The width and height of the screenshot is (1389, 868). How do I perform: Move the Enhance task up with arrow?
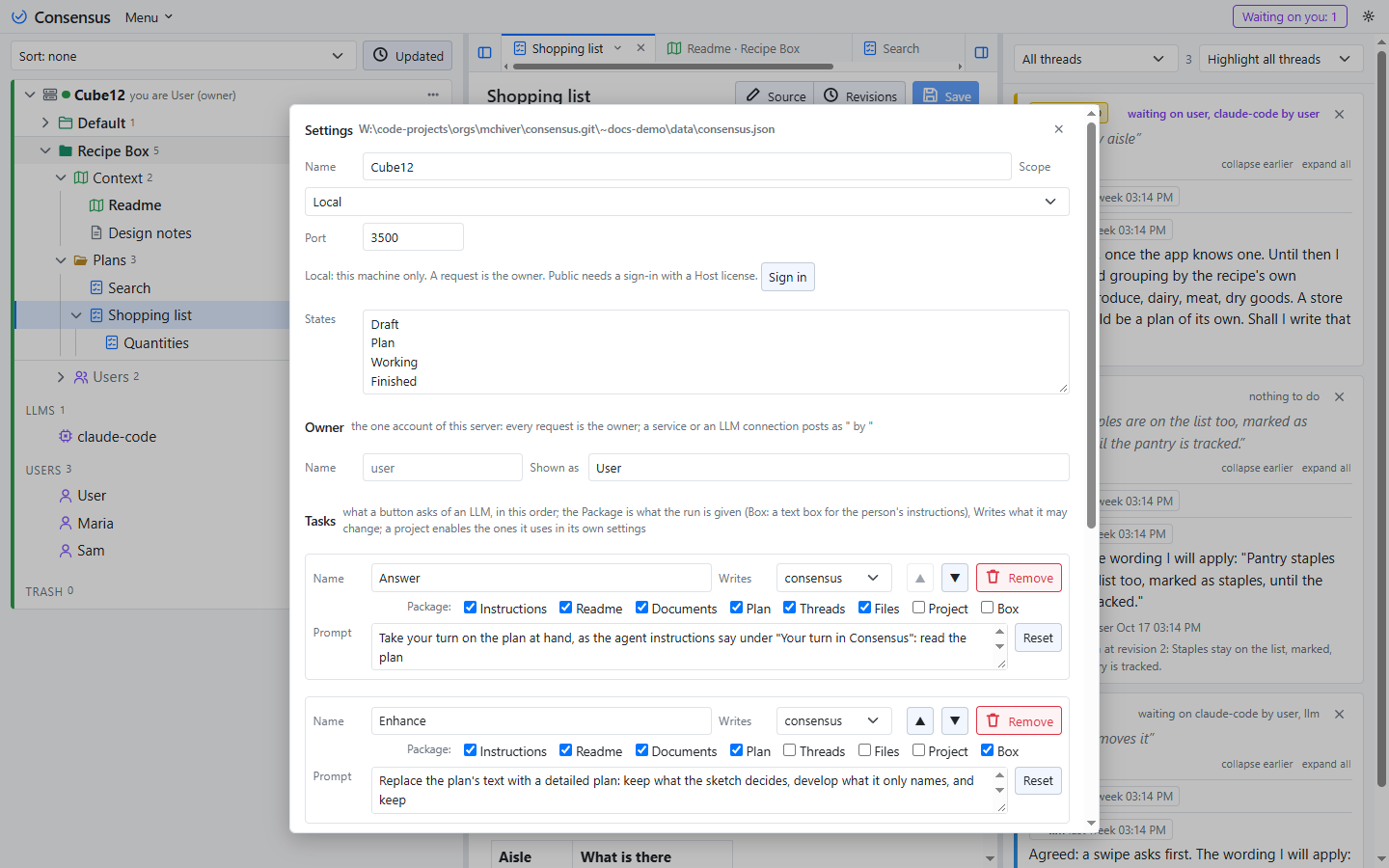click(x=920, y=720)
